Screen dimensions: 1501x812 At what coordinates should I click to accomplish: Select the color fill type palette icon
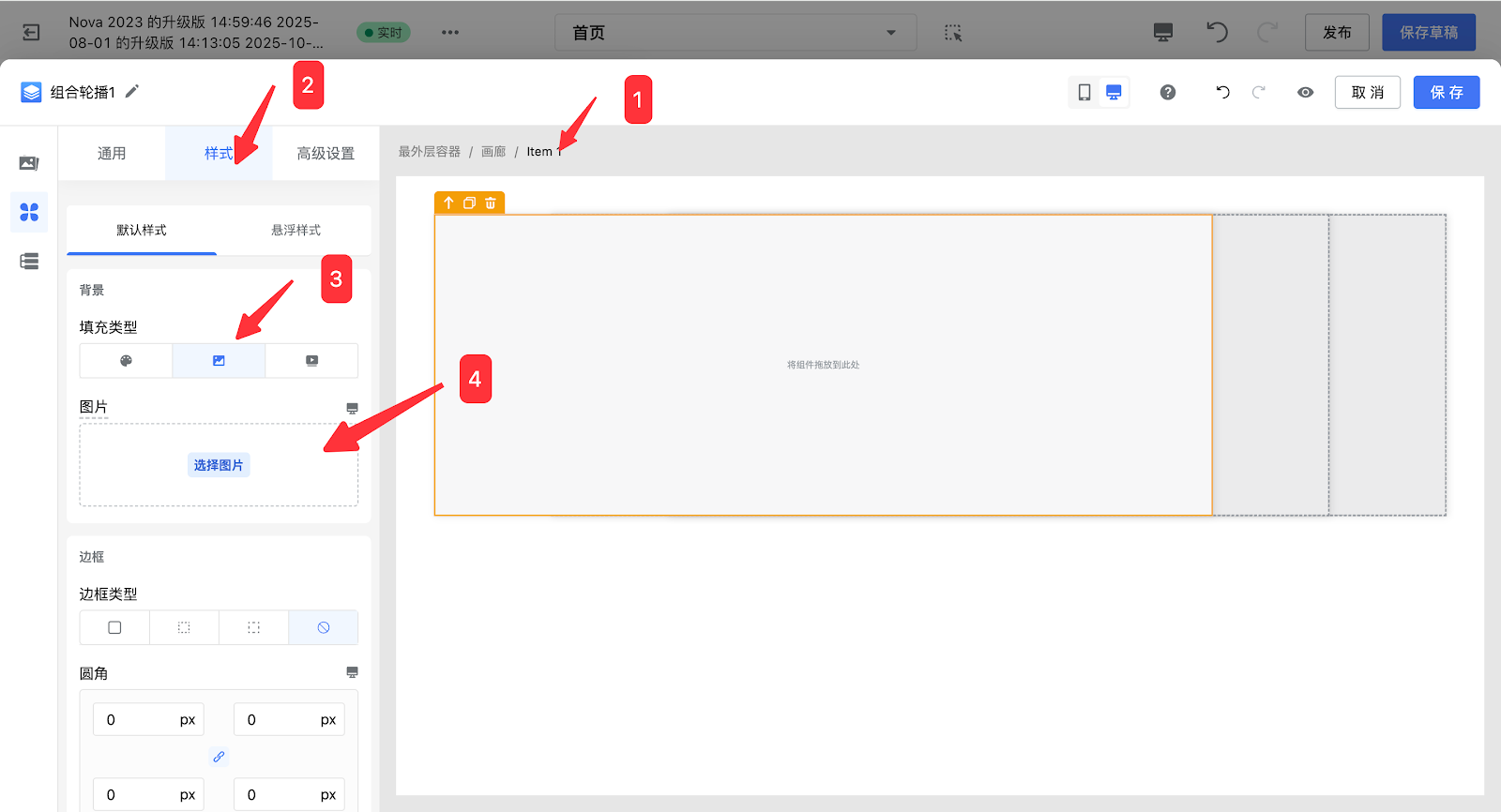pyautogui.click(x=126, y=361)
